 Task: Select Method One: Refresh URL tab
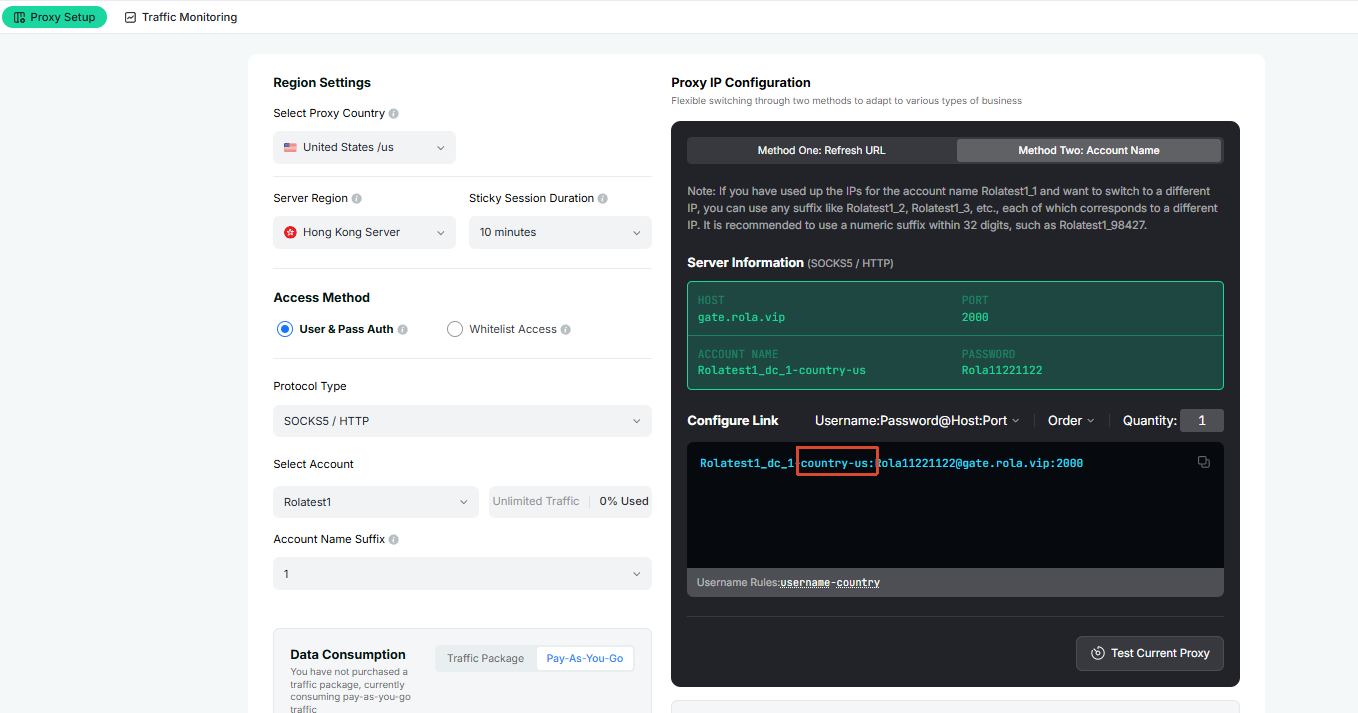(x=822, y=150)
